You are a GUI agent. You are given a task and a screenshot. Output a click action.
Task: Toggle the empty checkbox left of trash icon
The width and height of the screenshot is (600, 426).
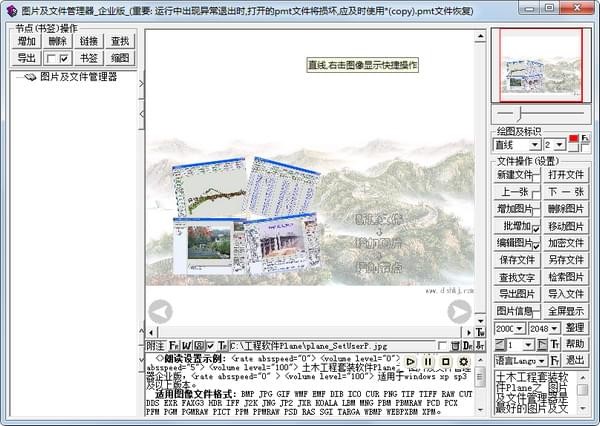[x=442, y=346]
